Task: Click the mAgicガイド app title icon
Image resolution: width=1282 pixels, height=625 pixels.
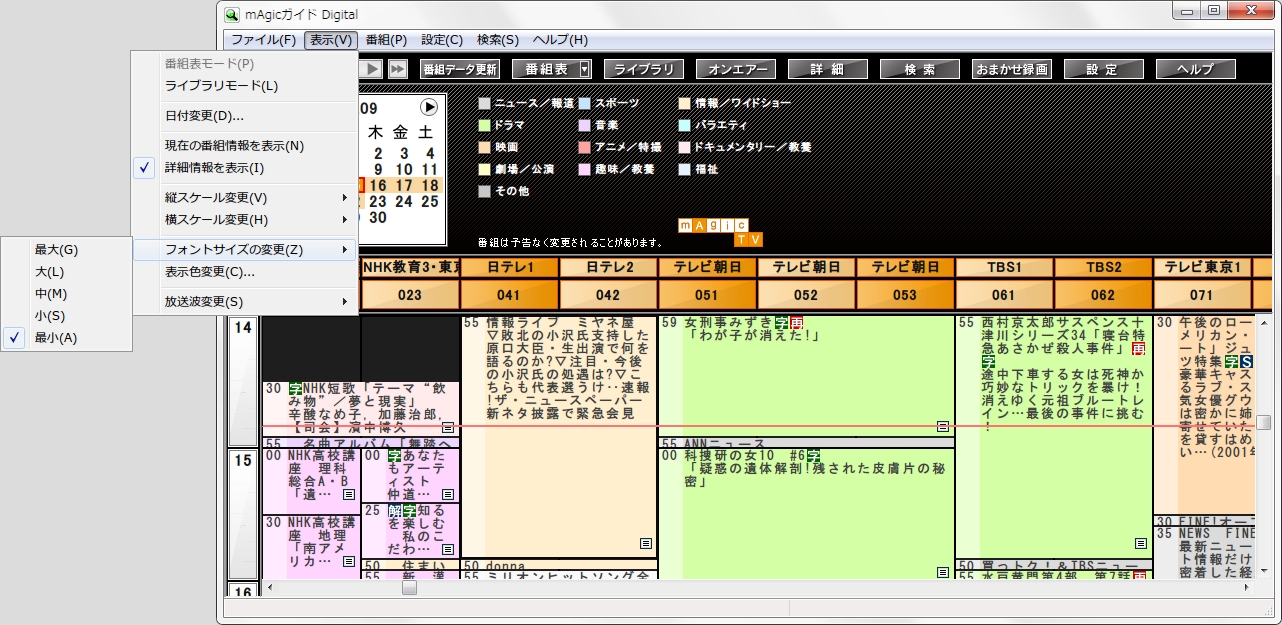Action: pos(232,14)
